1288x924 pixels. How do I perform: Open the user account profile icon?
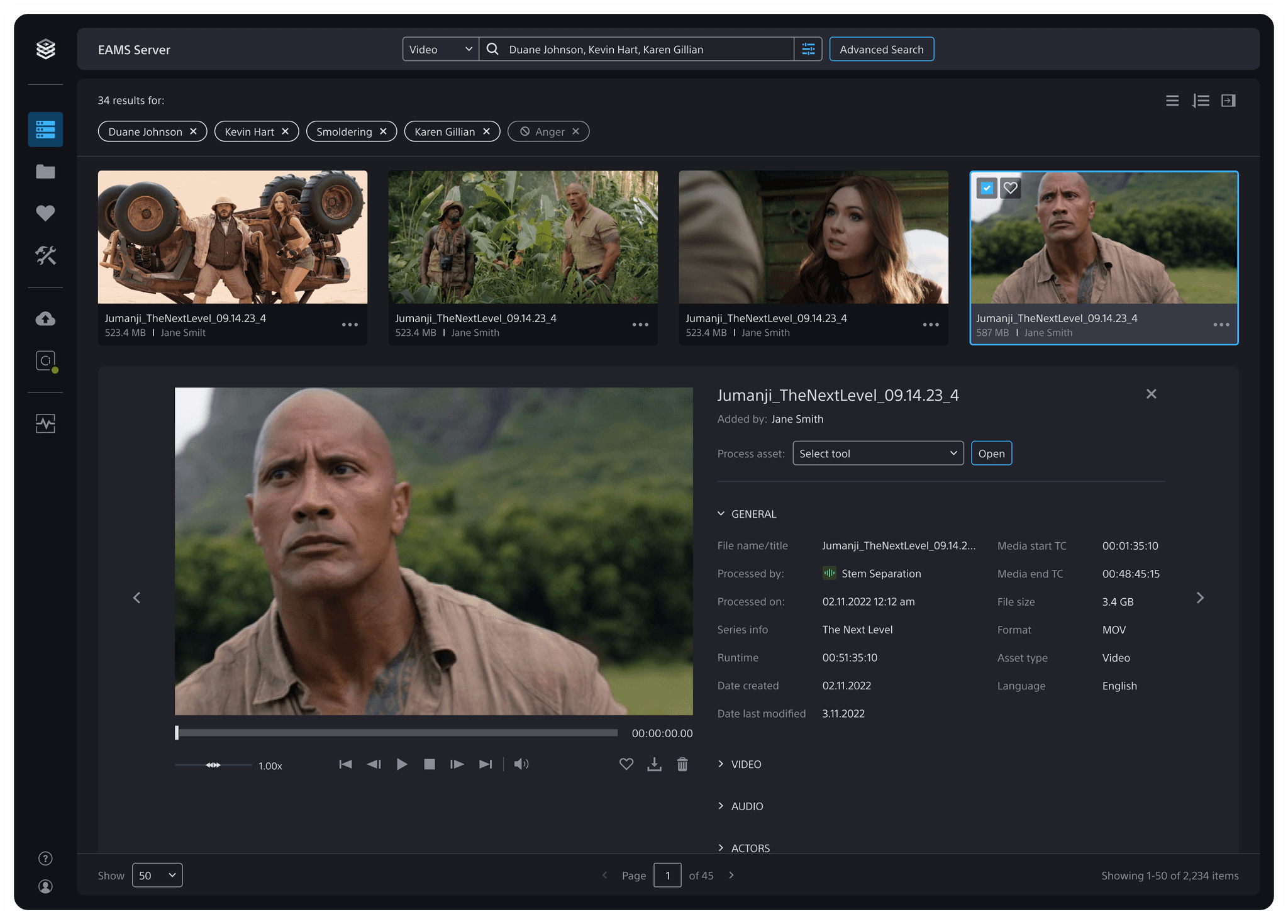45,886
